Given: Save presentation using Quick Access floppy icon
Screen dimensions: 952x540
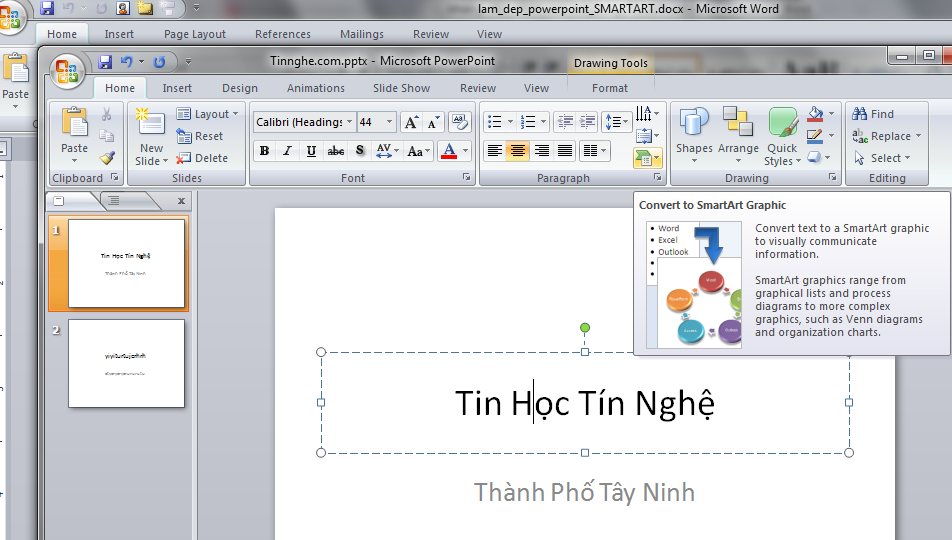Looking at the screenshot, I should pos(105,62).
